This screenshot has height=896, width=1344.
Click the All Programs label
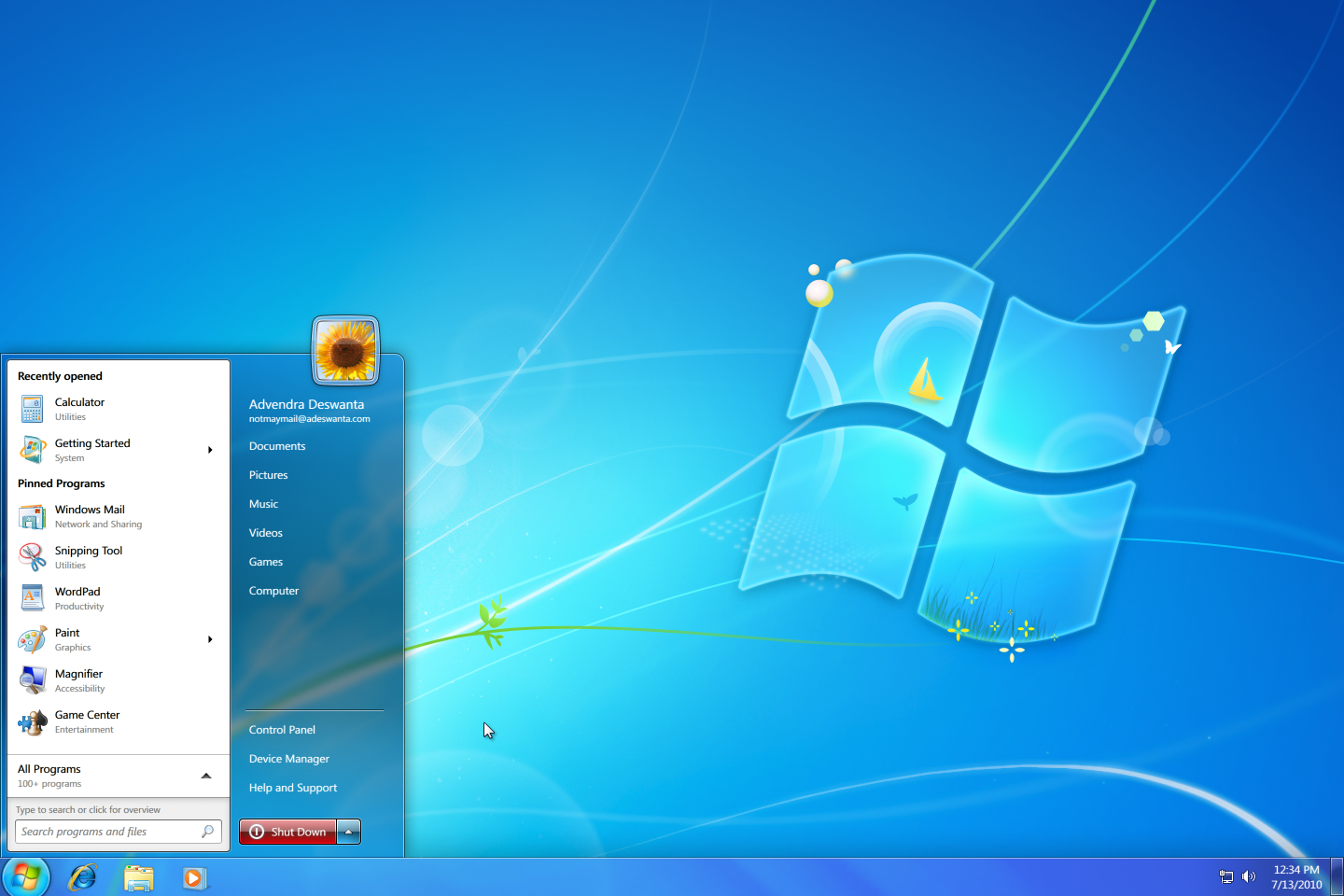[x=49, y=769]
